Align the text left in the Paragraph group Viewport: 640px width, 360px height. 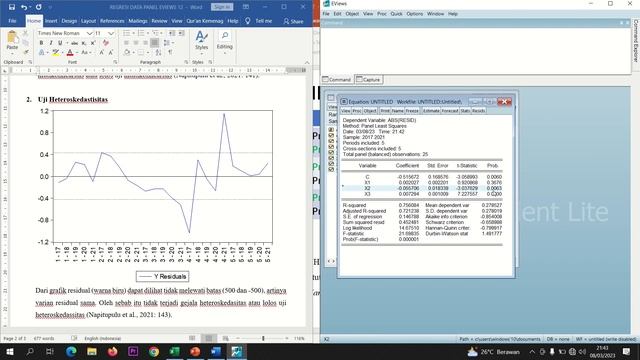pyautogui.click(x=126, y=43)
